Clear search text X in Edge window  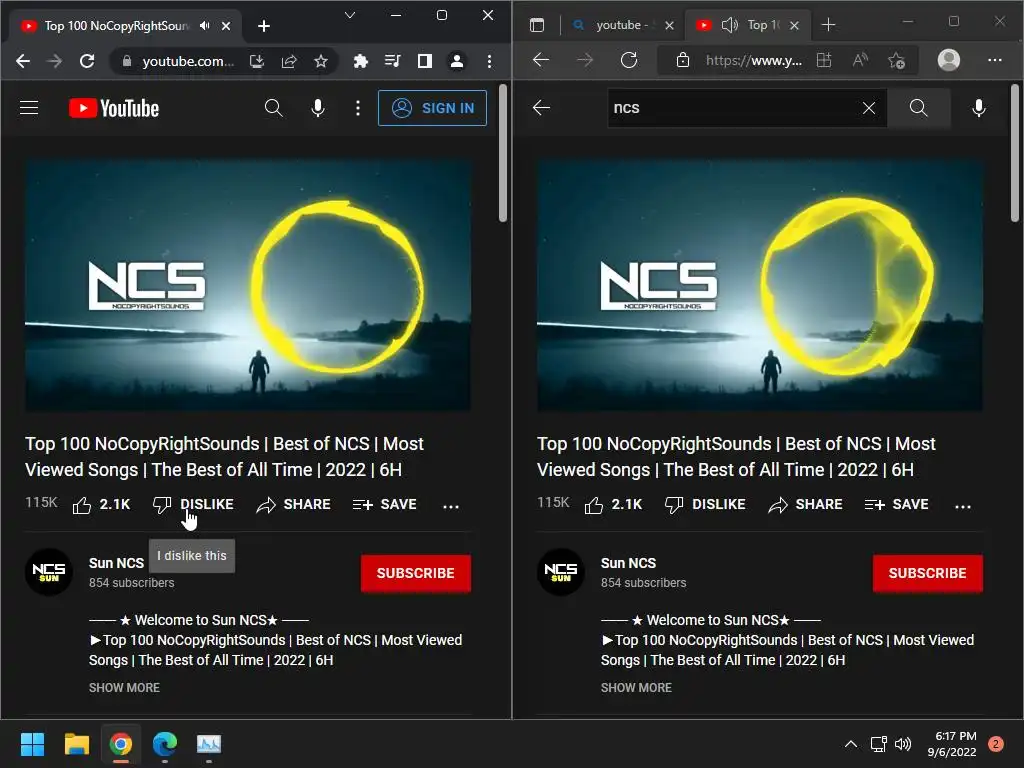pos(869,108)
